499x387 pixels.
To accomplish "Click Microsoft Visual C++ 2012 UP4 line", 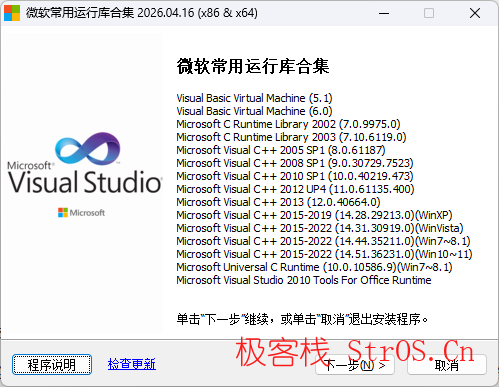I will [x=295, y=189].
